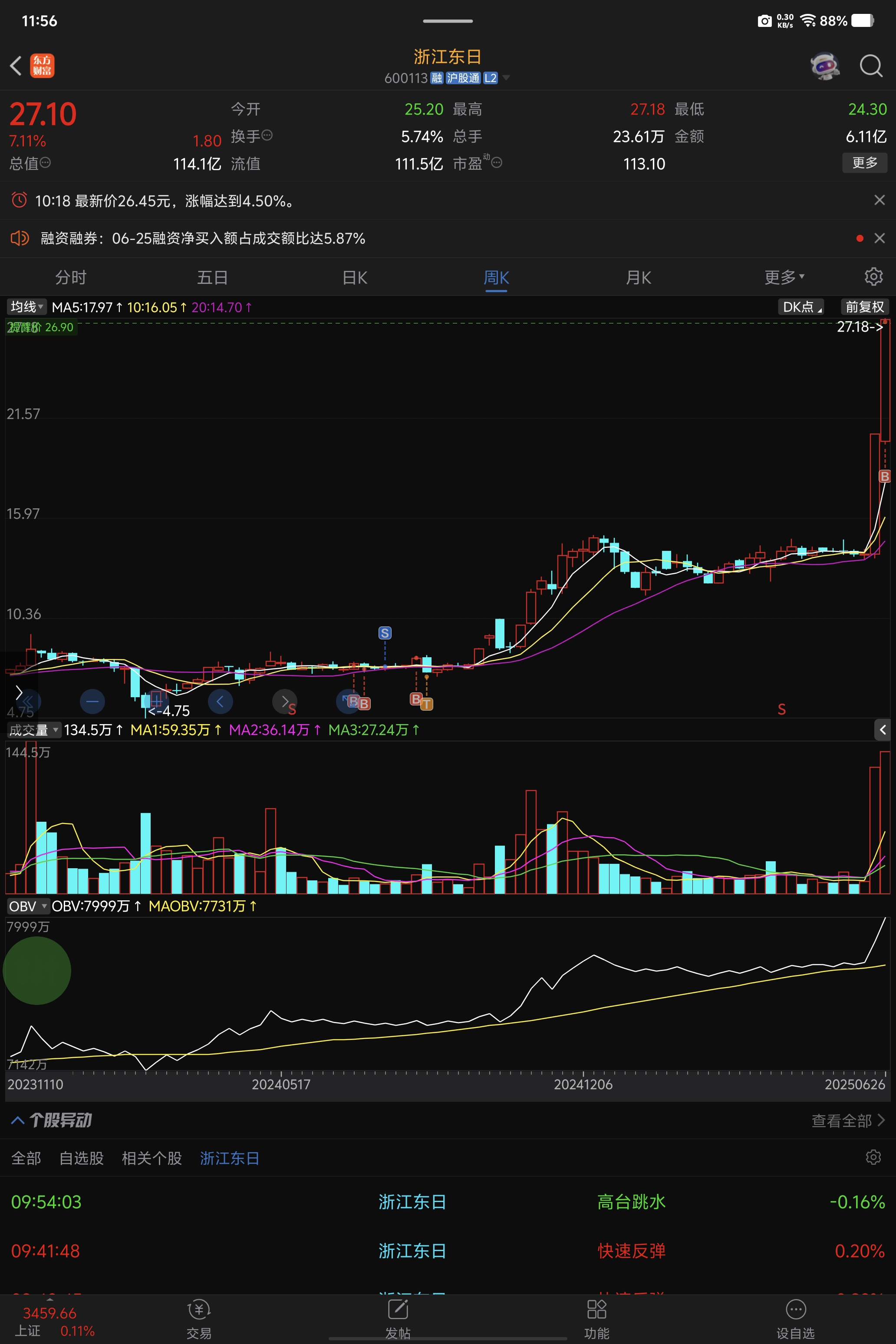Switch to 月K chart tab

point(638,277)
